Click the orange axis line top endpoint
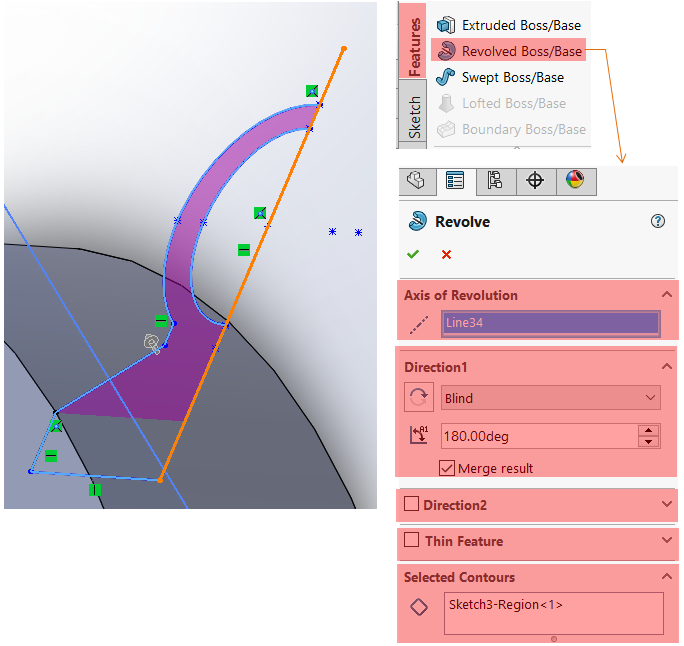The height and width of the screenshot is (646, 684). pos(343,49)
